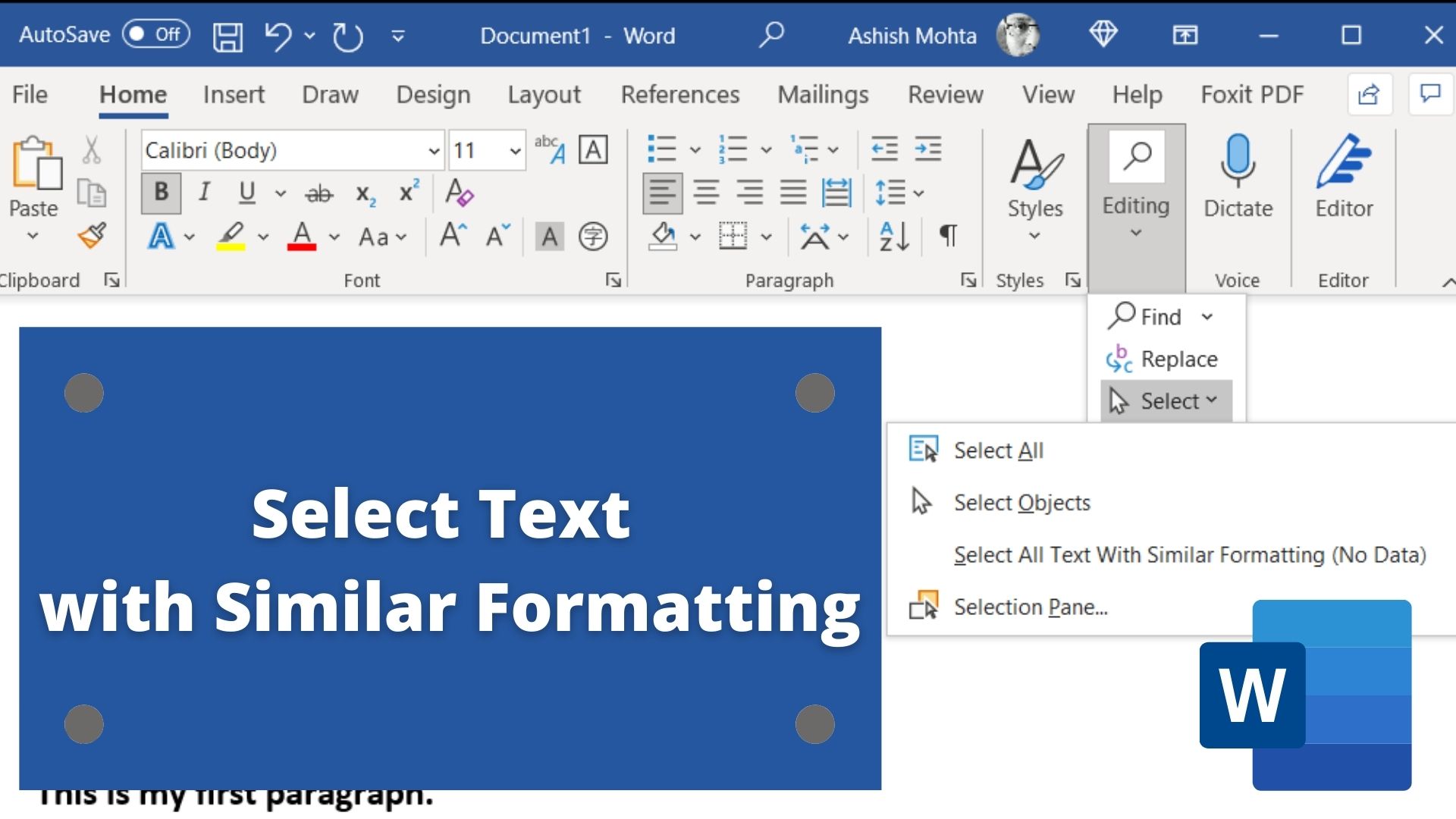This screenshot has width=1456, height=819.
Task: Click Select All Text With Similar Formatting
Action: 1189,554
